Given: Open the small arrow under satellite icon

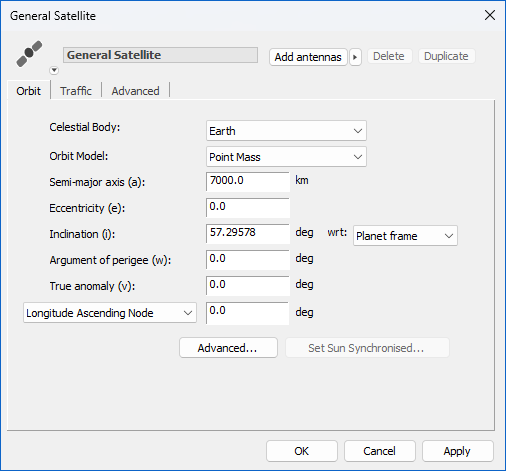Looking at the screenshot, I should tap(54, 71).
